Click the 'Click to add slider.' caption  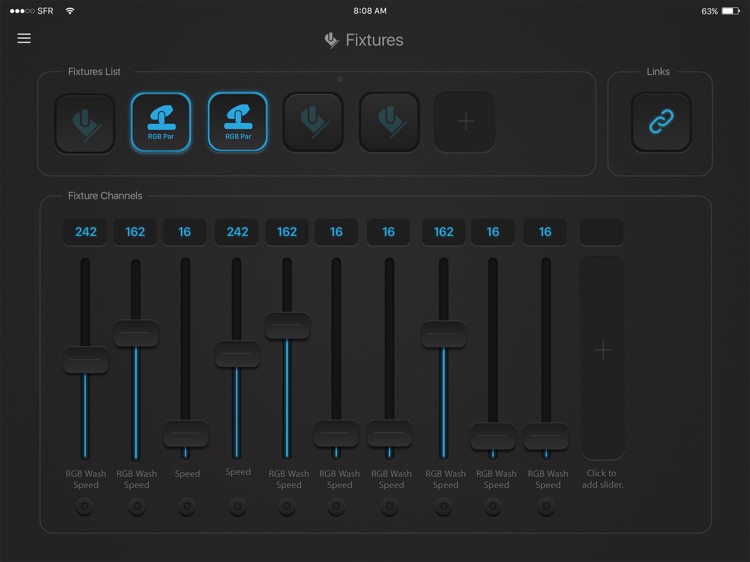pyautogui.click(x=602, y=479)
